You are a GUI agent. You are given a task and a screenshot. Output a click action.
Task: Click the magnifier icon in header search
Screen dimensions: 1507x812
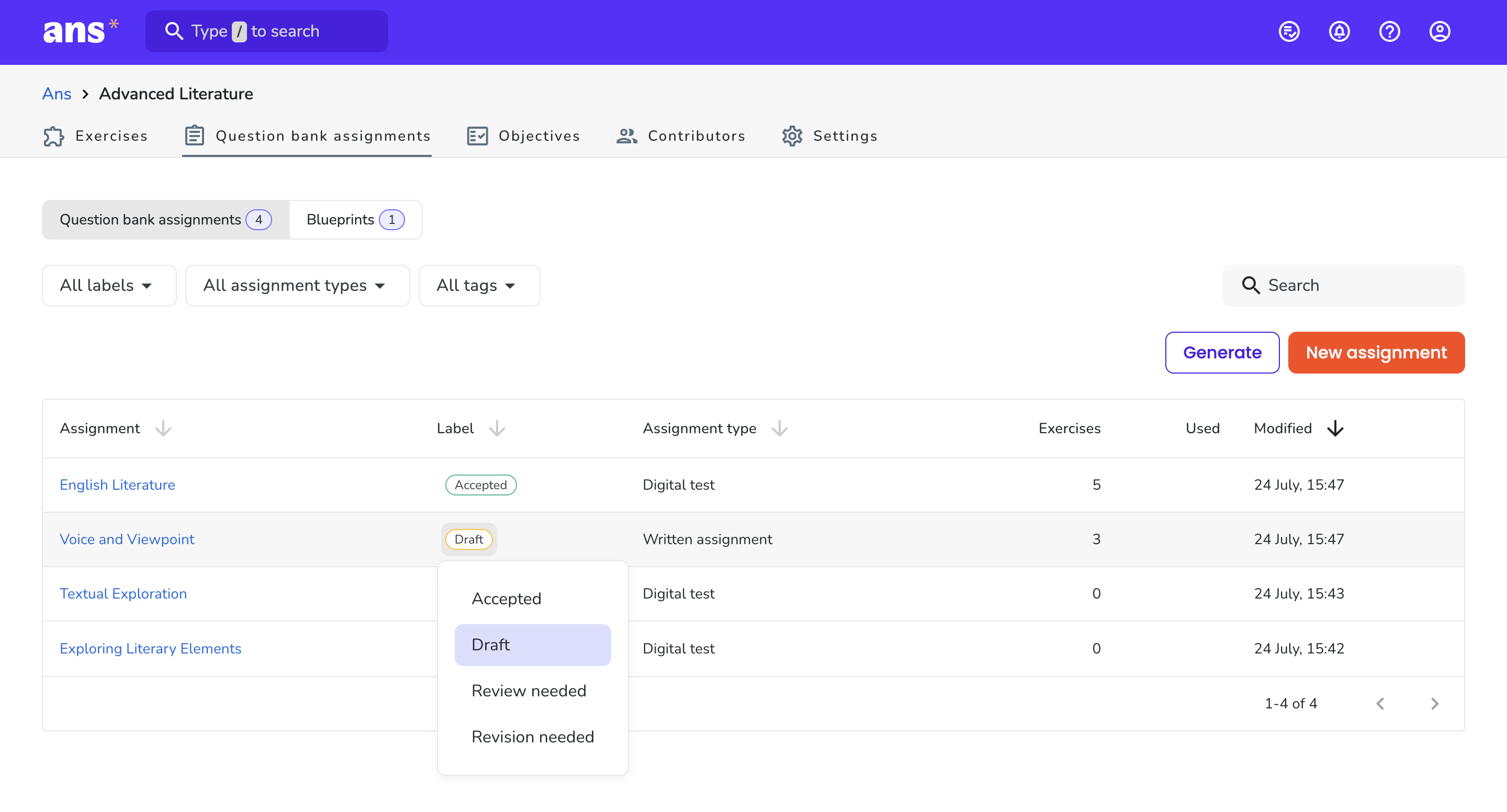(174, 31)
